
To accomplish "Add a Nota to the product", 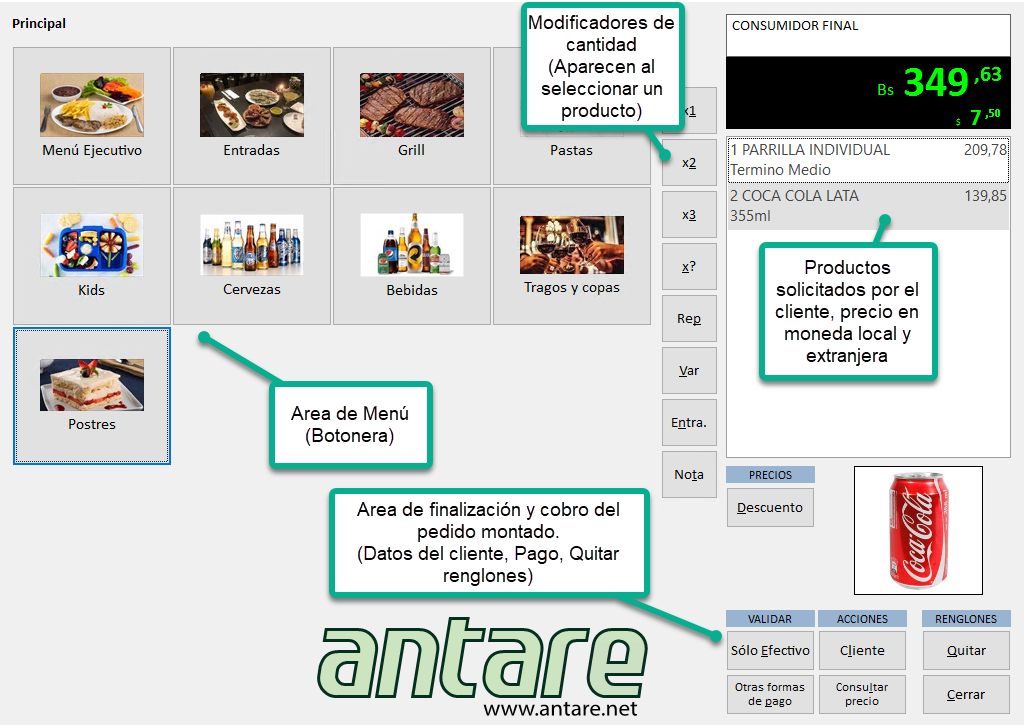I will (689, 475).
